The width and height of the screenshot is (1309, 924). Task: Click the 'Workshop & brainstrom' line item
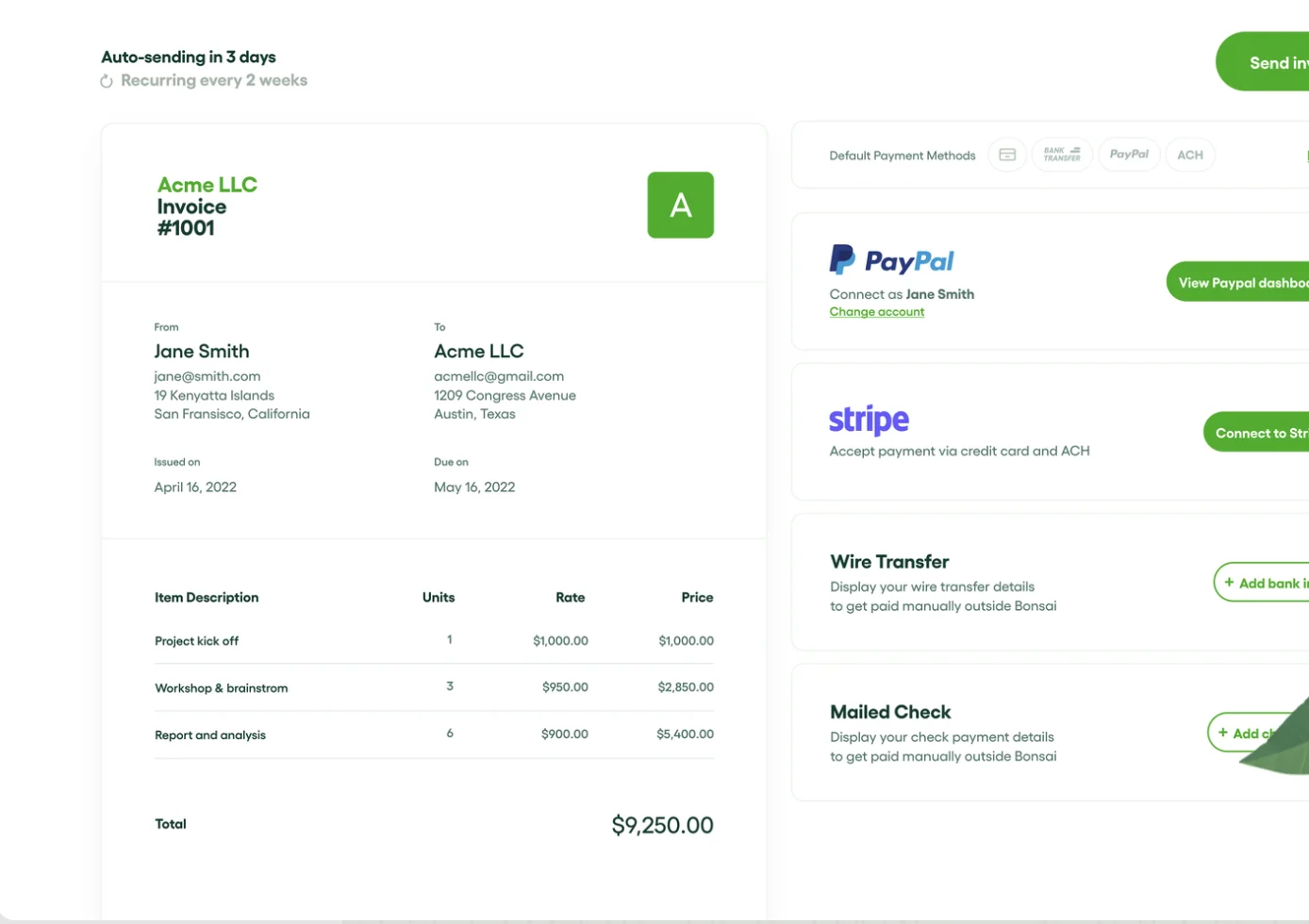tap(222, 687)
